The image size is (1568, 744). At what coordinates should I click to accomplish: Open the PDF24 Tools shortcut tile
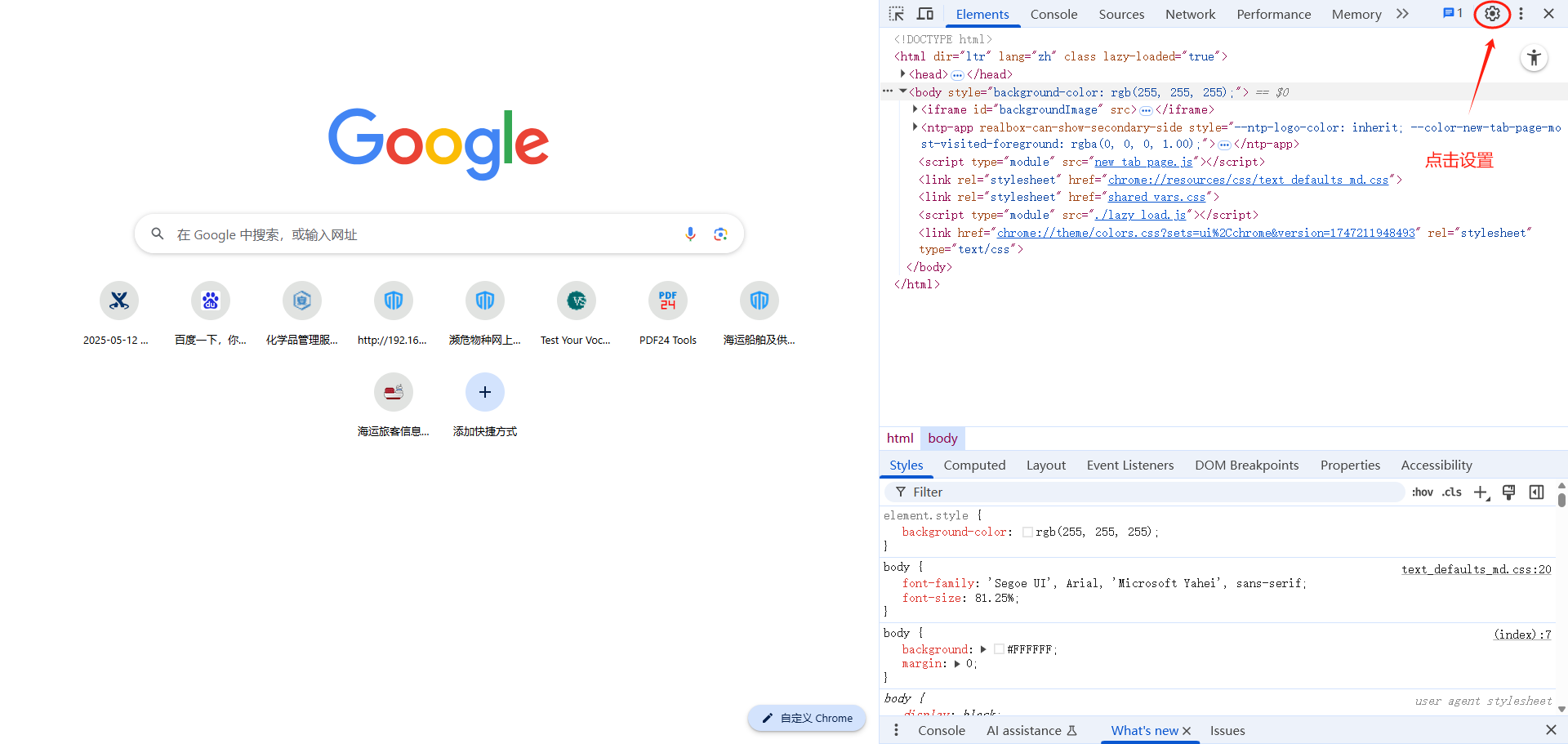tap(668, 314)
